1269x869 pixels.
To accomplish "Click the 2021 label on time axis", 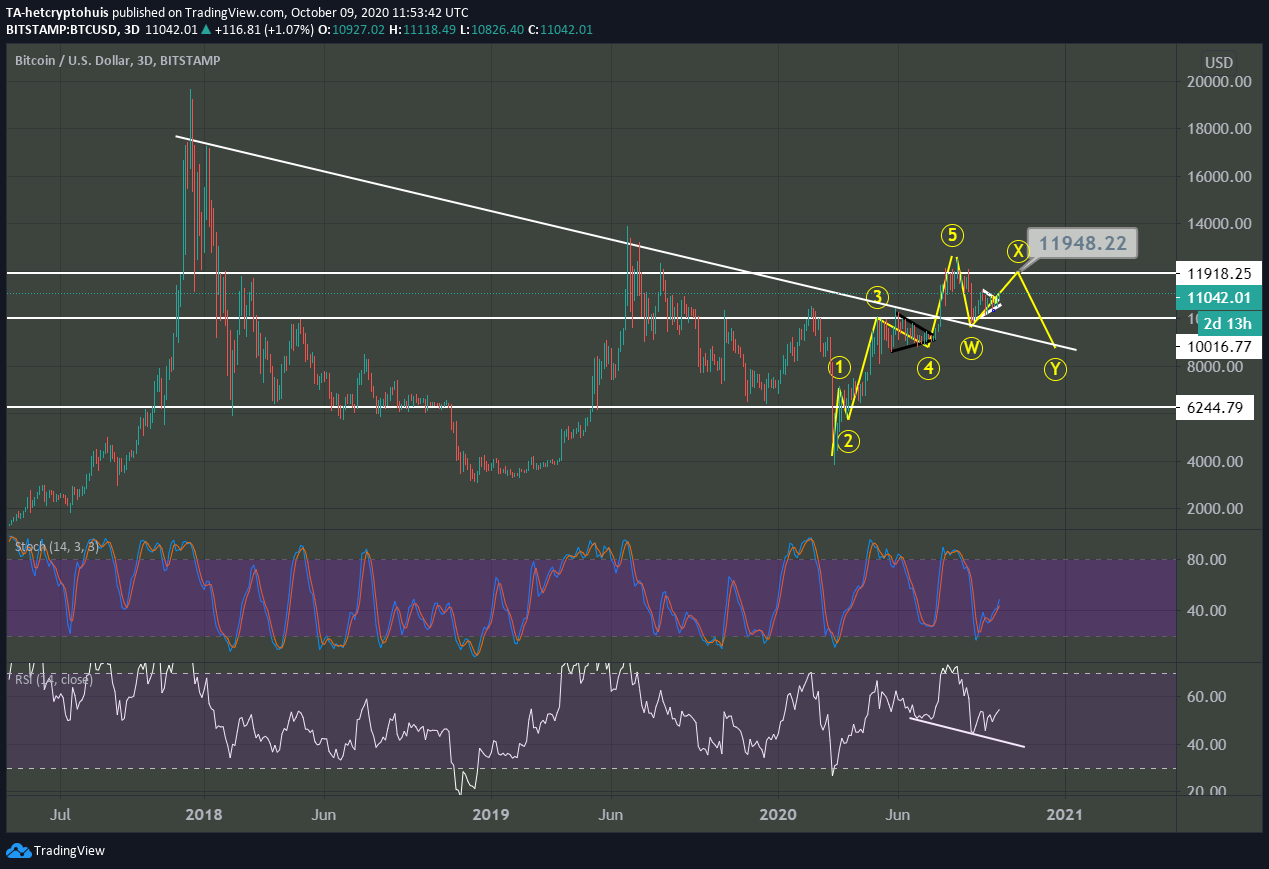I will 1067,815.
